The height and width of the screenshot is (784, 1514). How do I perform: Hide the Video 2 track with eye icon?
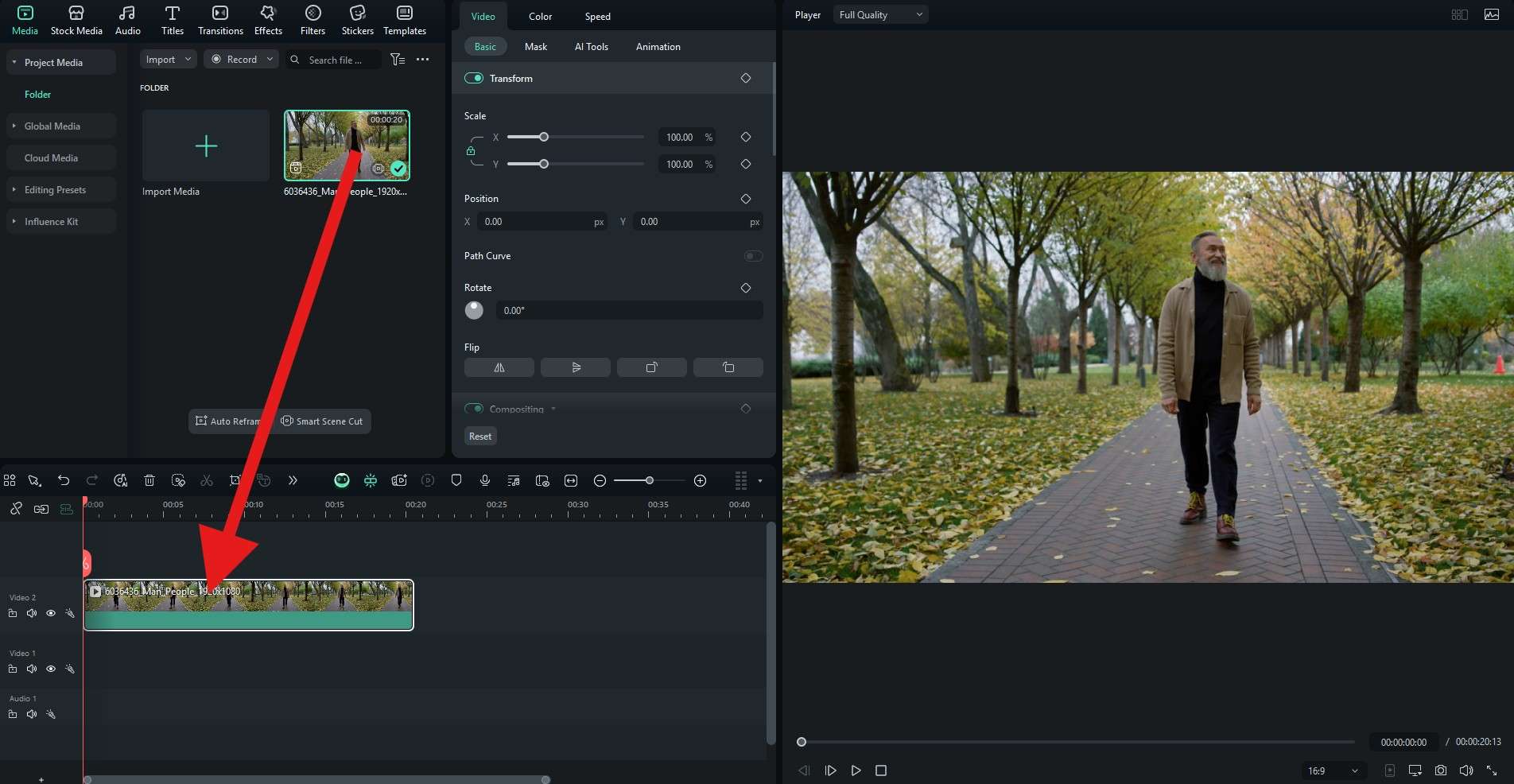click(51, 613)
